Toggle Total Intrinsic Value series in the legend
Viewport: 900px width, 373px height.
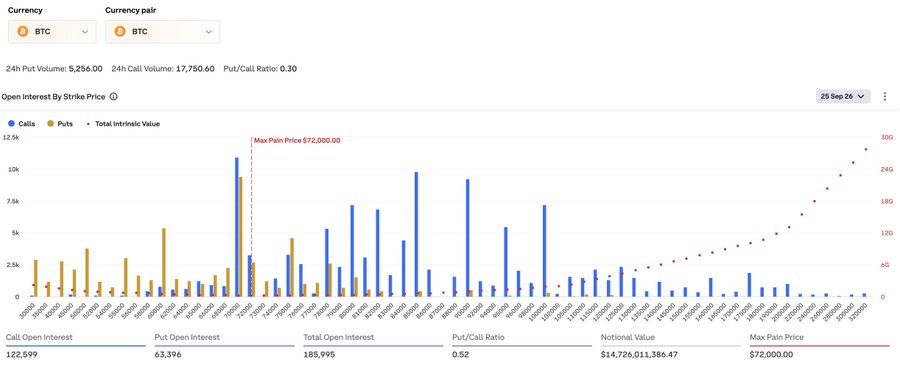[x=123, y=123]
